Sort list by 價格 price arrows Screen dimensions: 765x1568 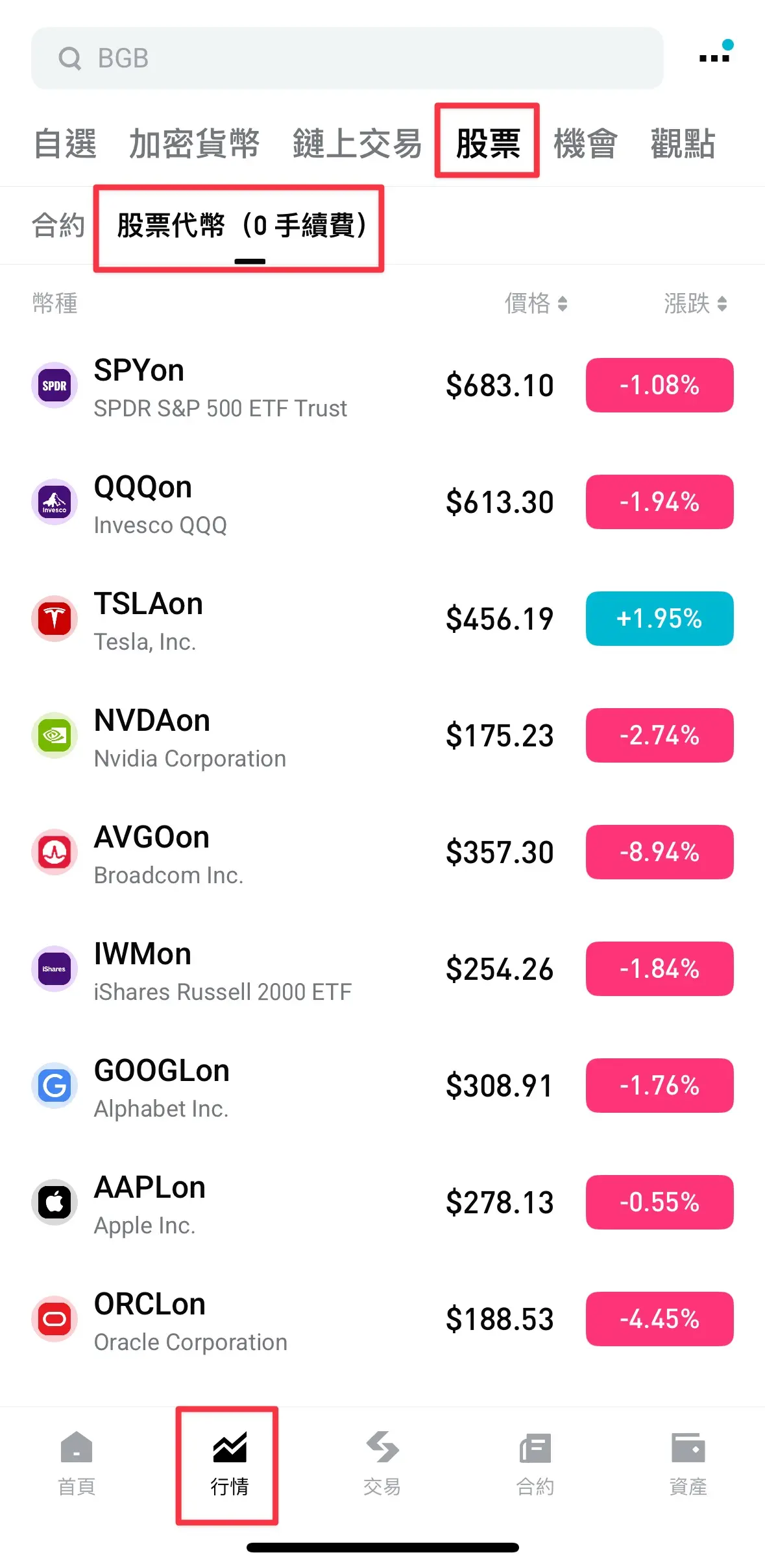(562, 303)
